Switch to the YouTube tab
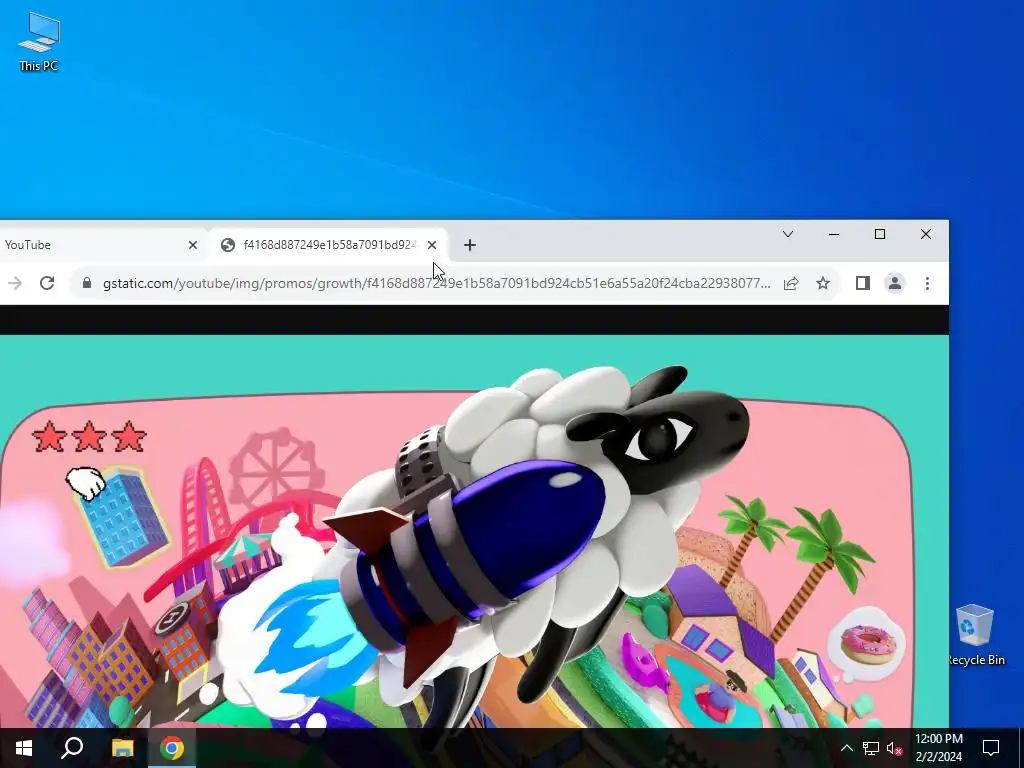The width and height of the screenshot is (1024, 768). 98,245
